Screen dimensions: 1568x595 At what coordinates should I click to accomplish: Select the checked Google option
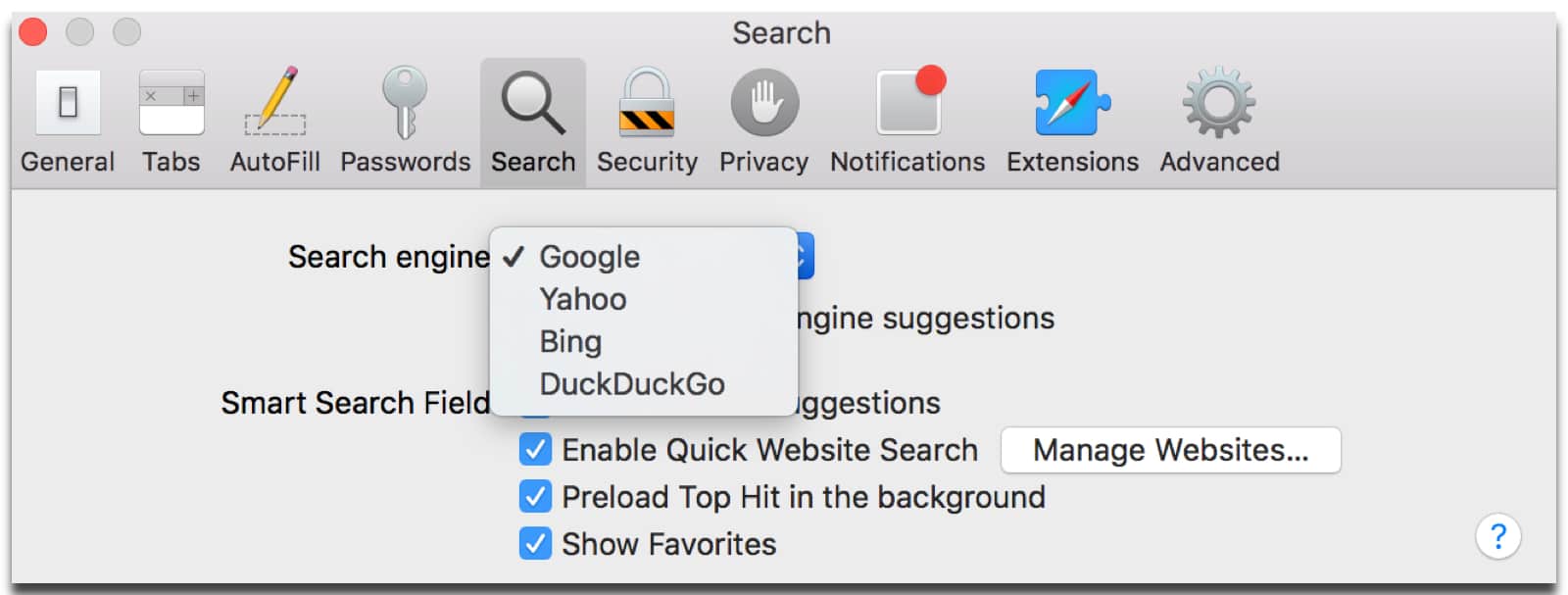[x=589, y=257]
